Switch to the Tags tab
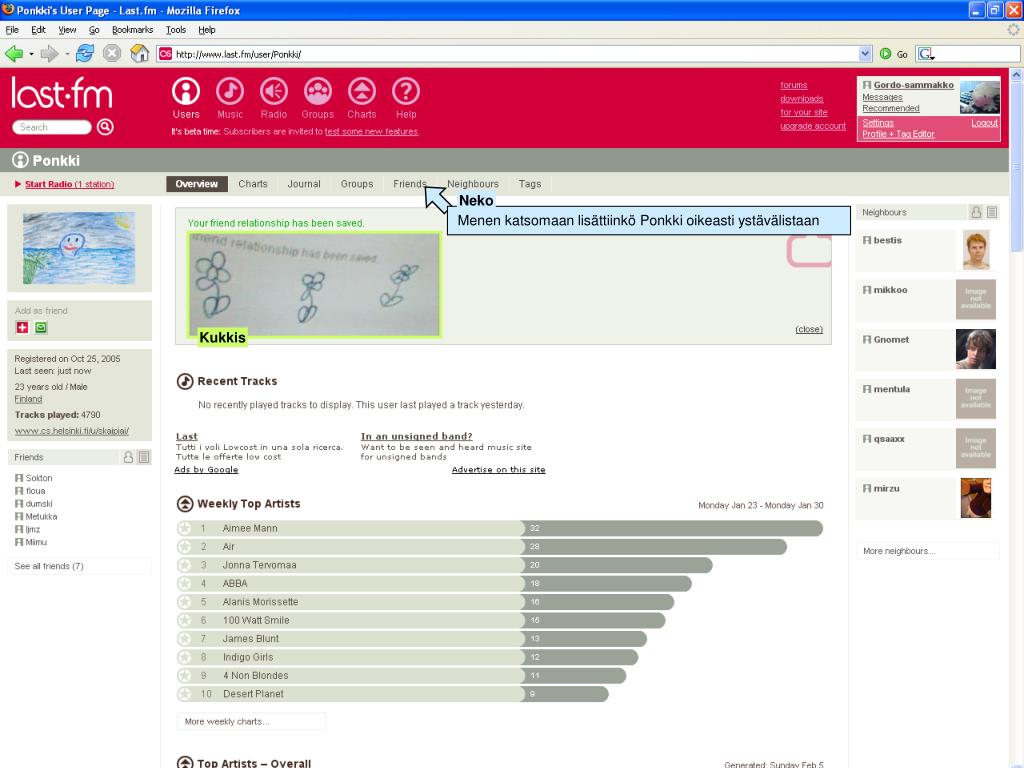The image size is (1024, 768). (530, 184)
